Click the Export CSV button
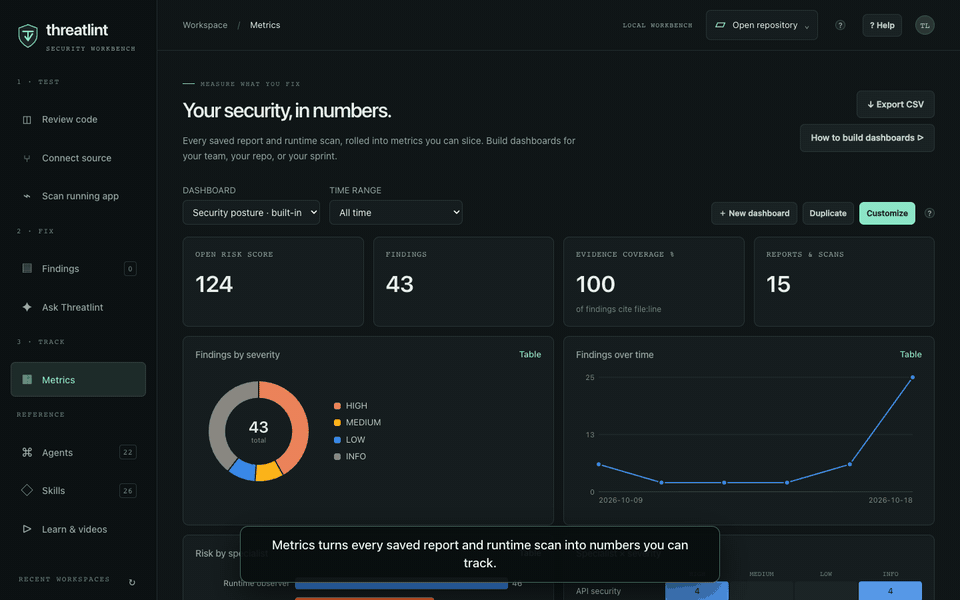960x600 pixels. (895, 104)
